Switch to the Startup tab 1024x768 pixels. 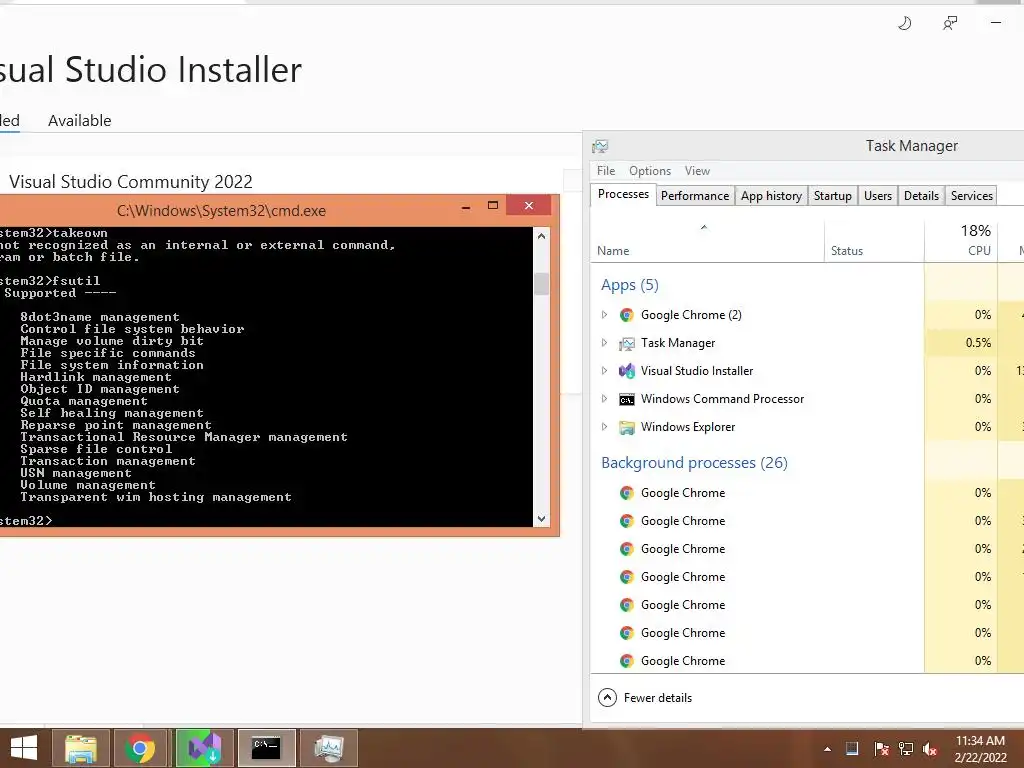[x=833, y=196]
